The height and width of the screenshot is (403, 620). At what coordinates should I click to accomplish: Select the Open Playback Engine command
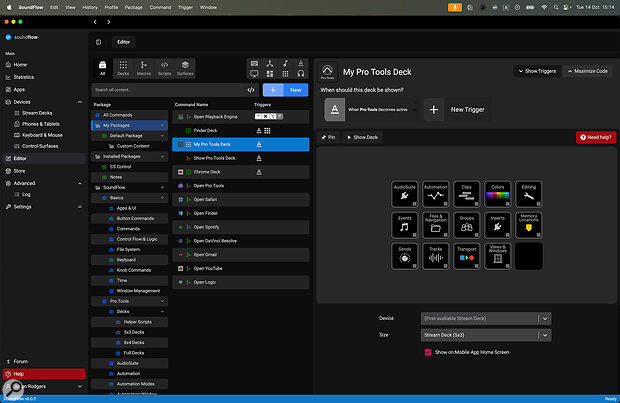pos(241,117)
